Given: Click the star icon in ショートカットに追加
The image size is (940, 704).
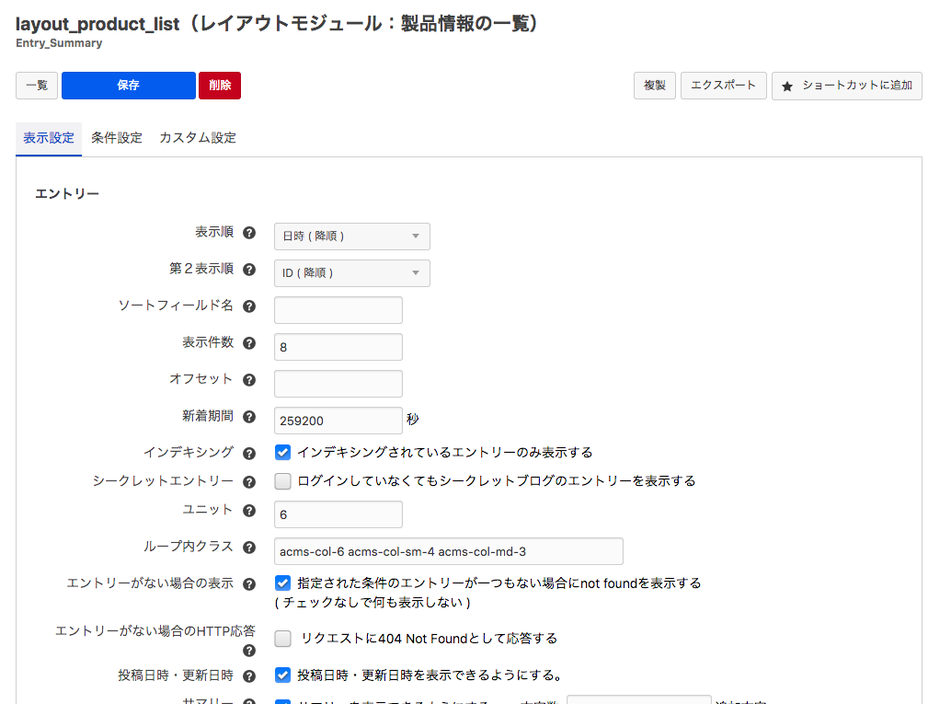Looking at the screenshot, I should click(789, 86).
